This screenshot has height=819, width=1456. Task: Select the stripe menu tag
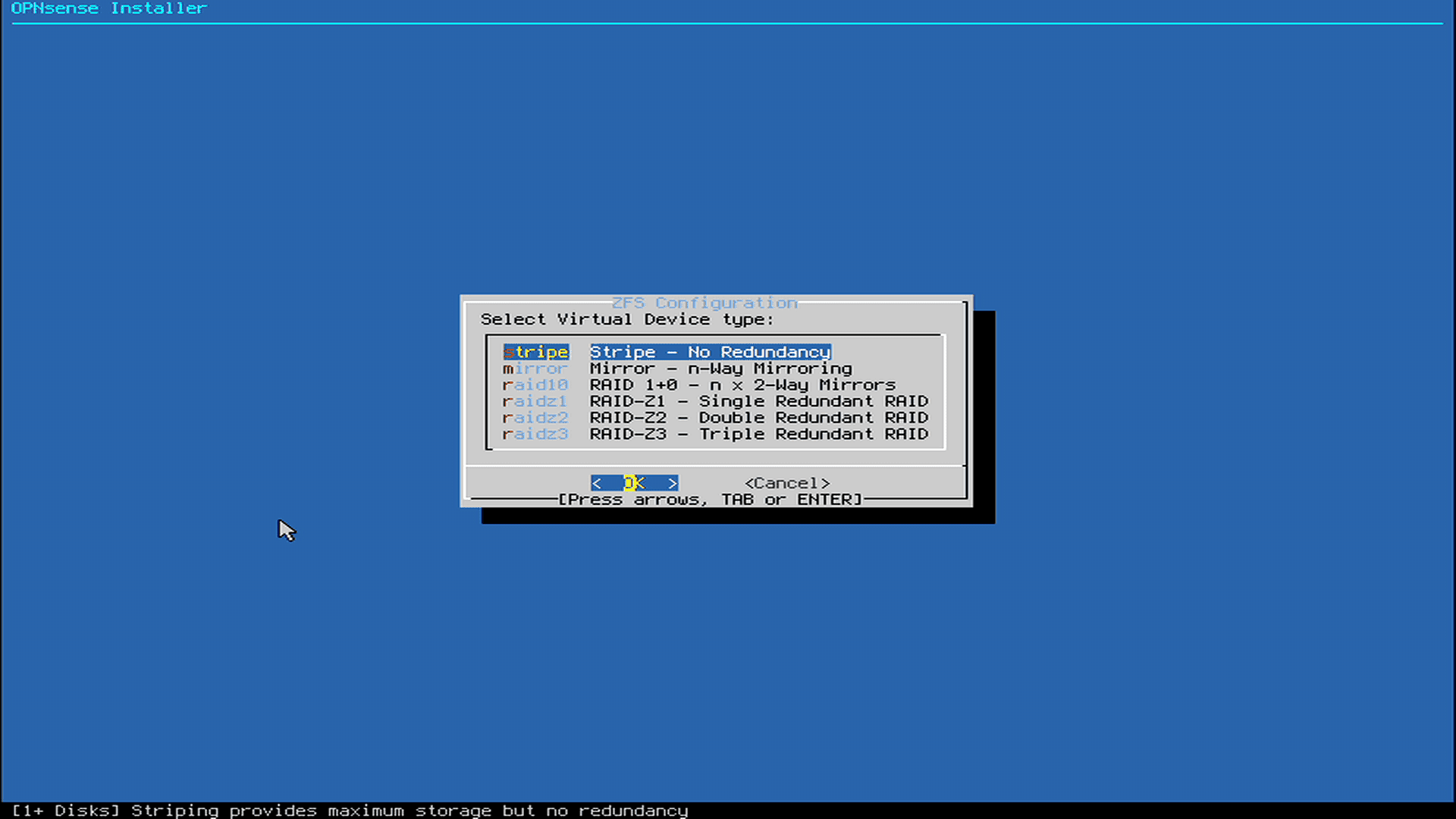tap(535, 352)
